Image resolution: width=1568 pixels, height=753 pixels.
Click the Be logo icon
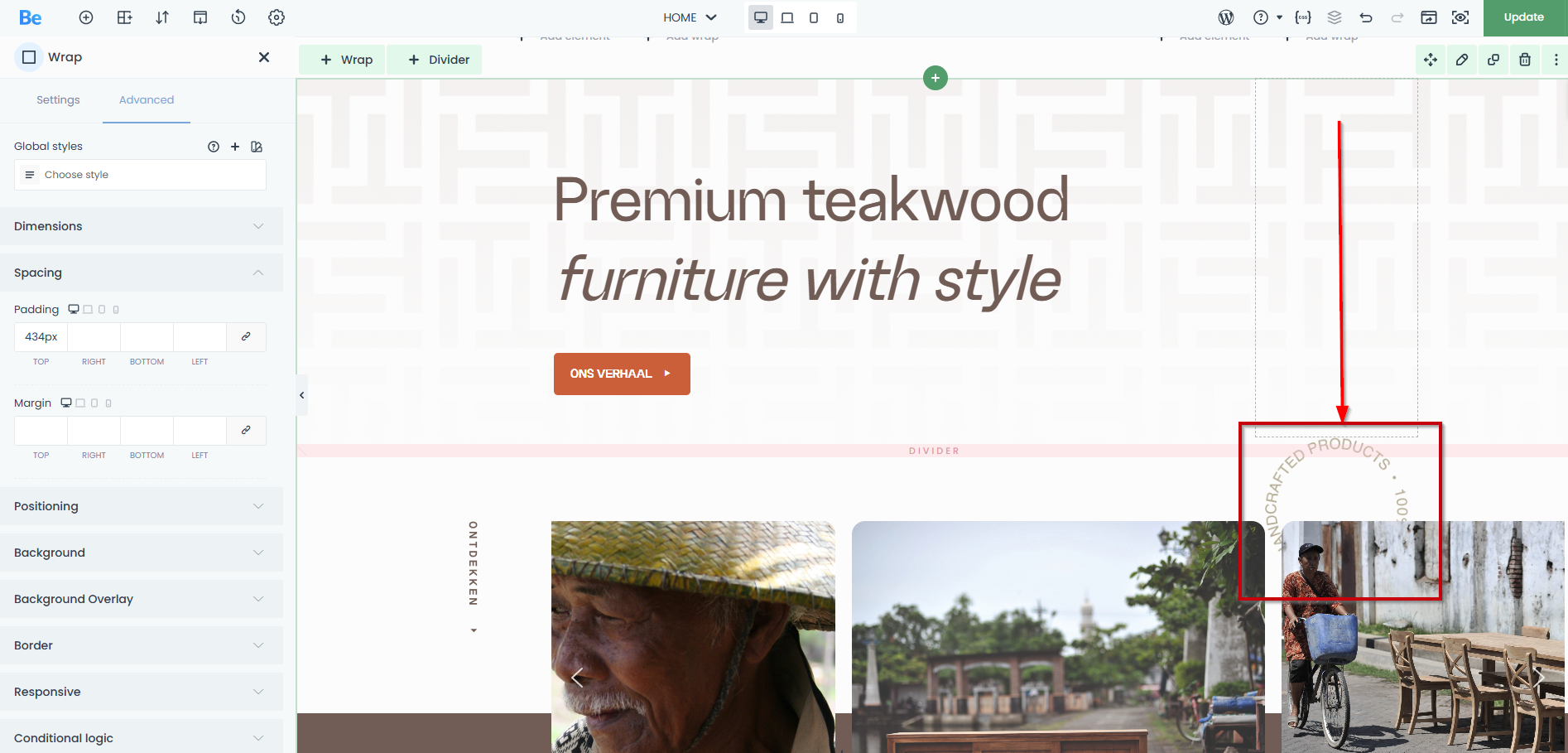coord(31,17)
